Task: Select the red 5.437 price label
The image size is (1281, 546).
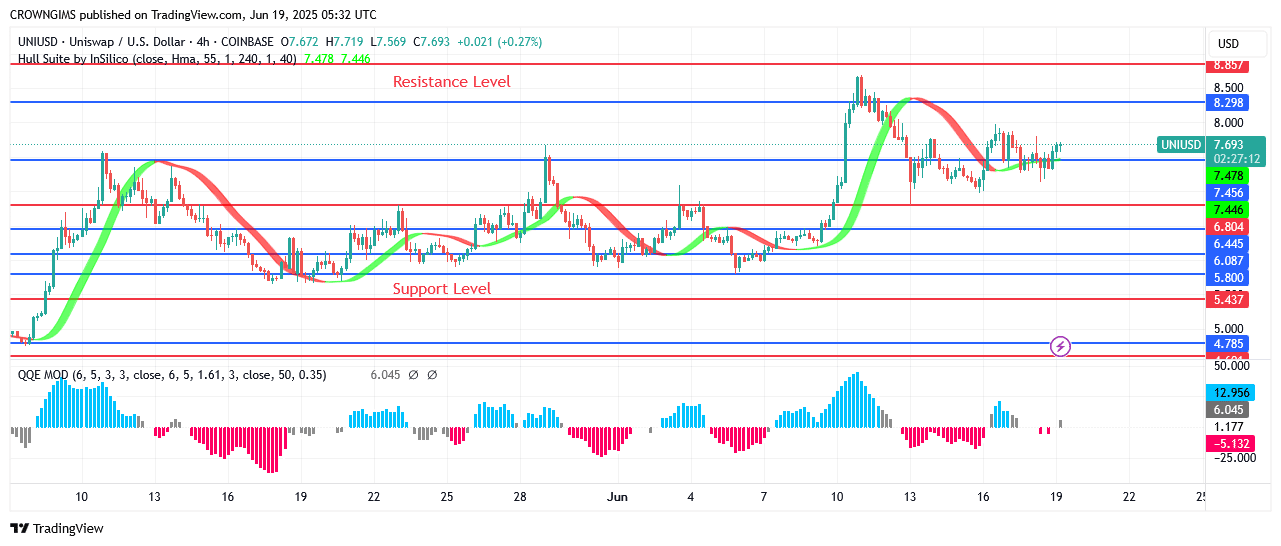Action: [1229, 299]
